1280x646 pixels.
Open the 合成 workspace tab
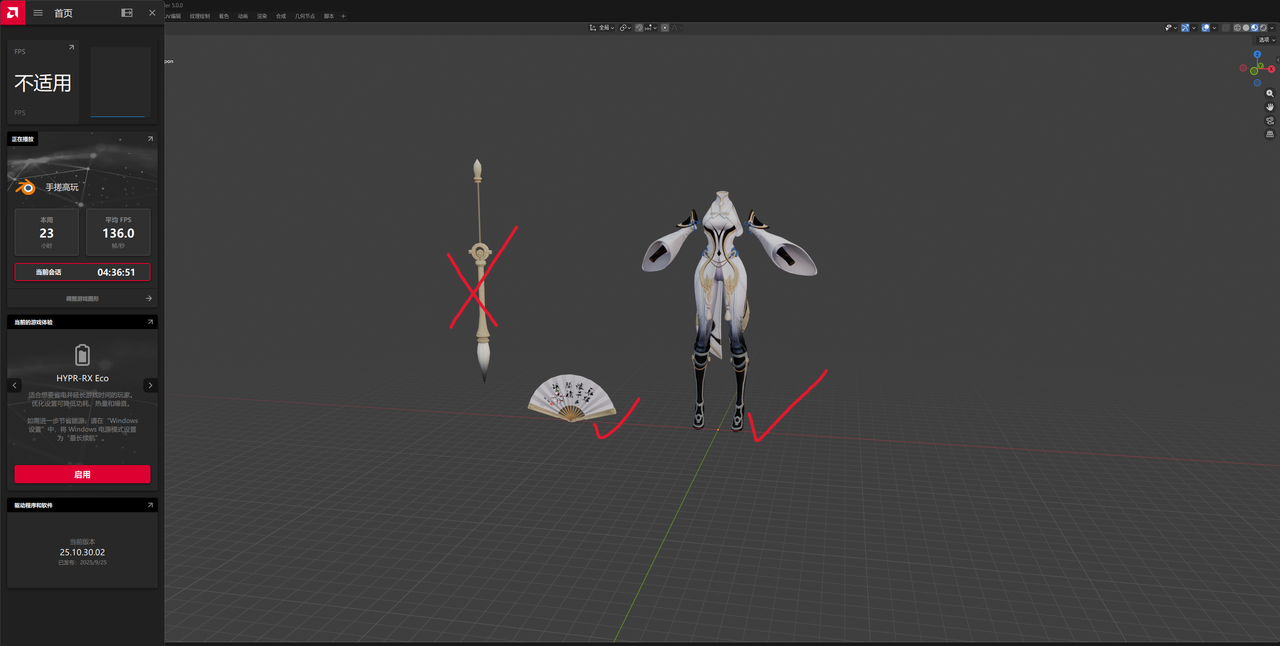click(x=281, y=16)
